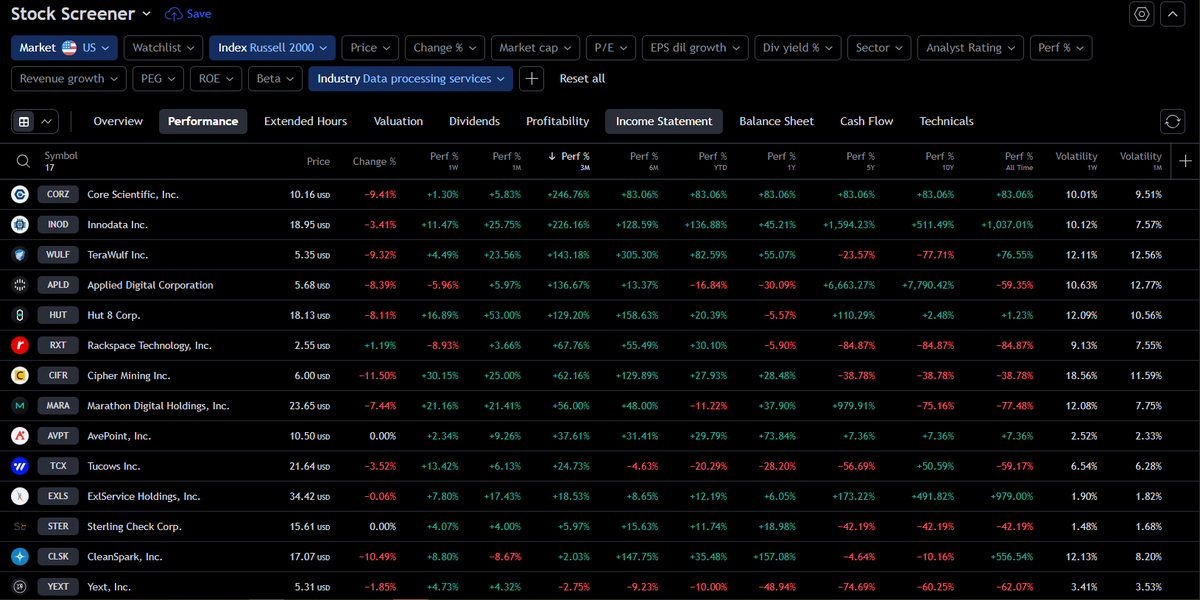
Task: Click the Hut 8 company logo
Action: coord(19,315)
